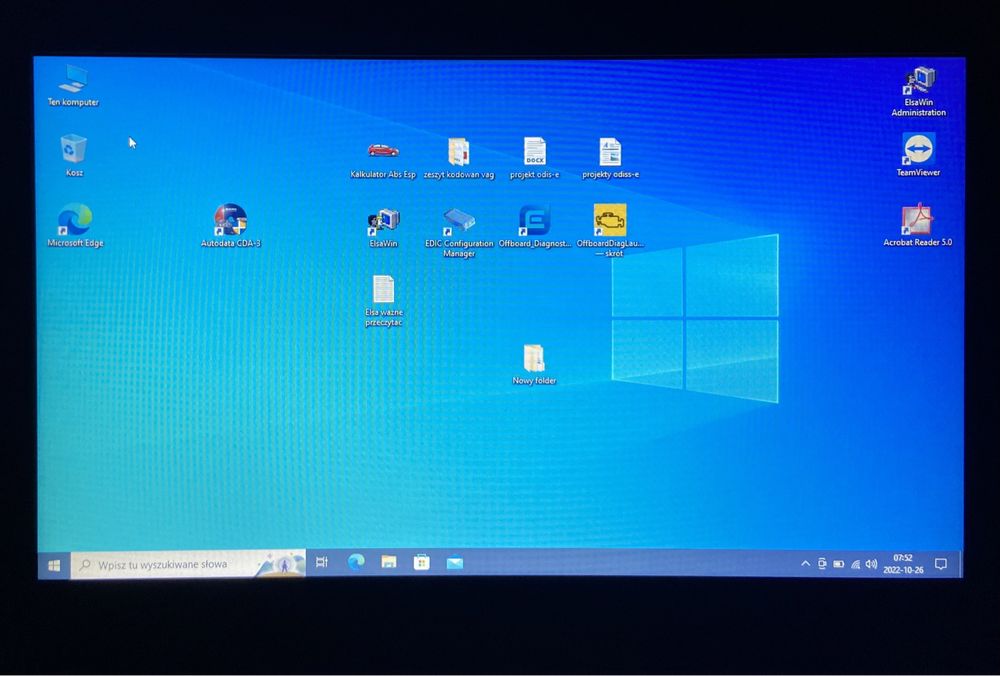The height and width of the screenshot is (676, 1000).
Task: Open the clock showing 07:52
Action: pos(903,564)
